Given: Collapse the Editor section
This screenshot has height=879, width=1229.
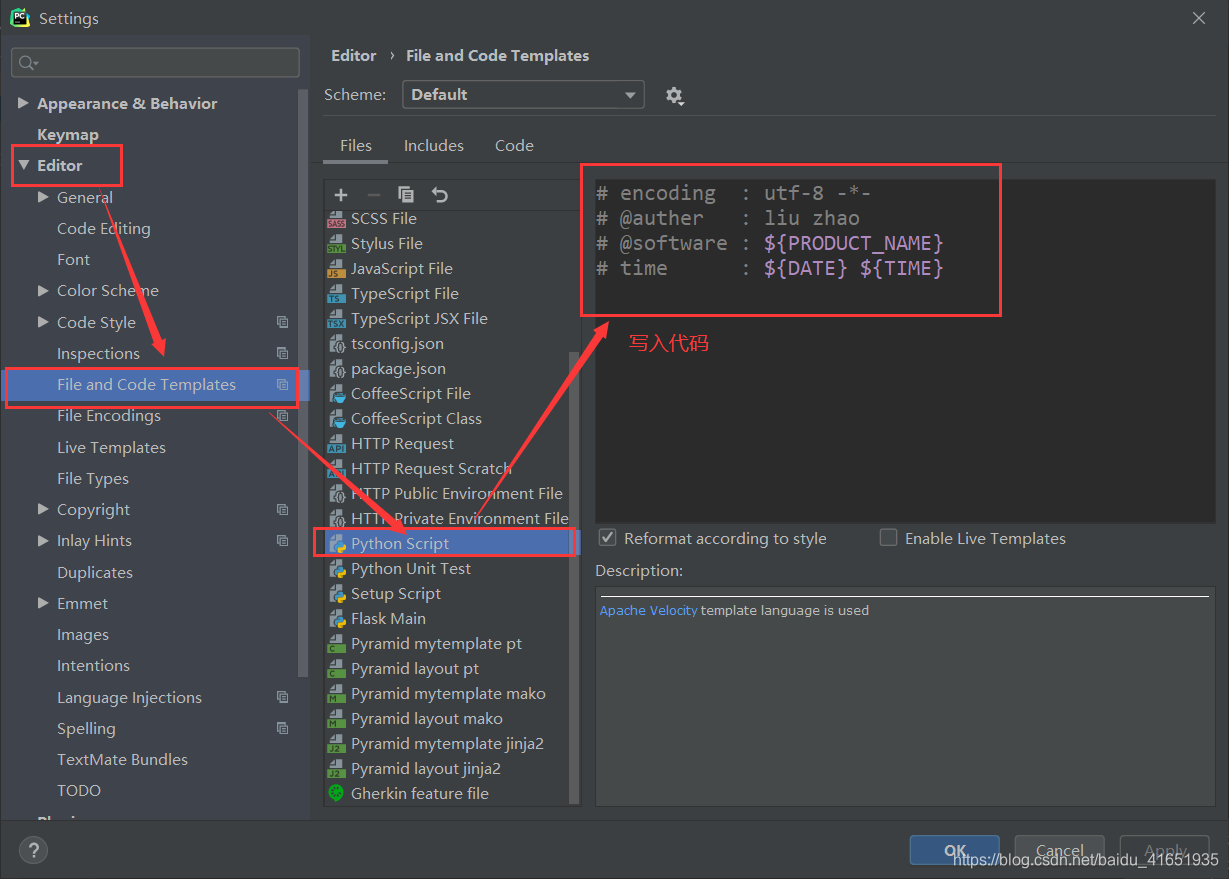Looking at the screenshot, I should pyautogui.click(x=23, y=165).
